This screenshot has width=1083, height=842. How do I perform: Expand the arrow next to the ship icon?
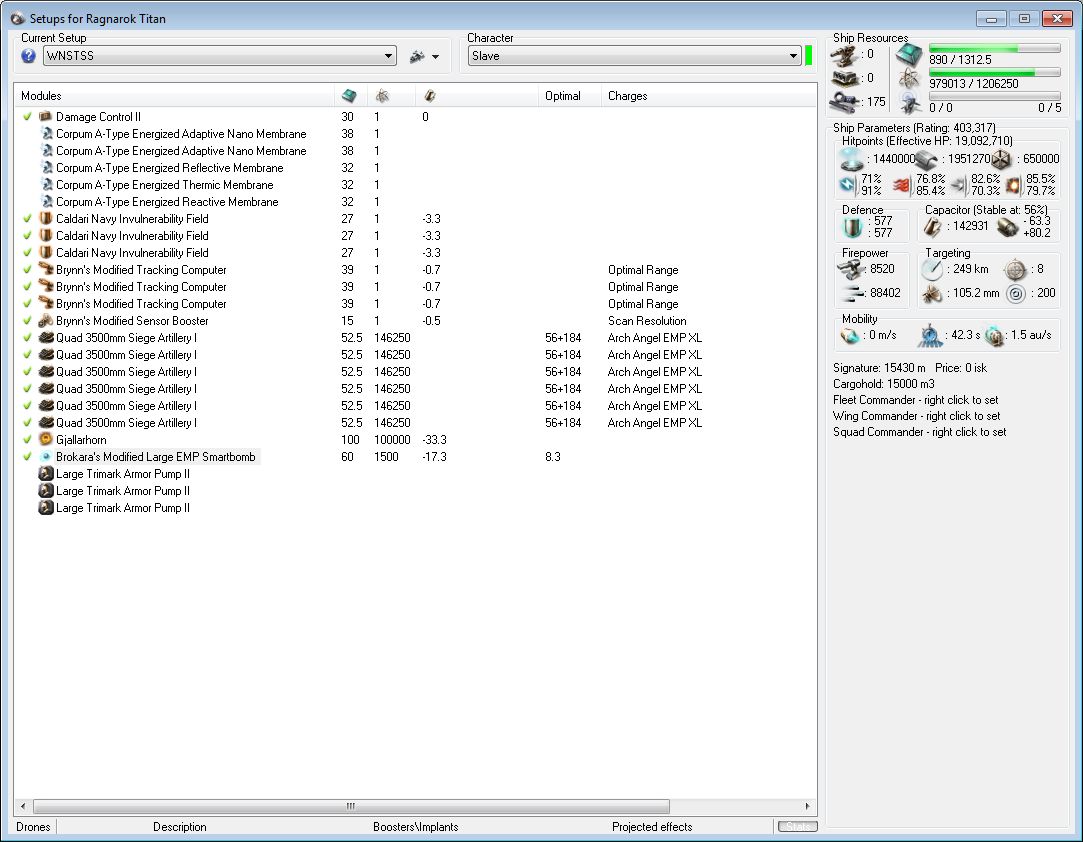(x=435, y=57)
